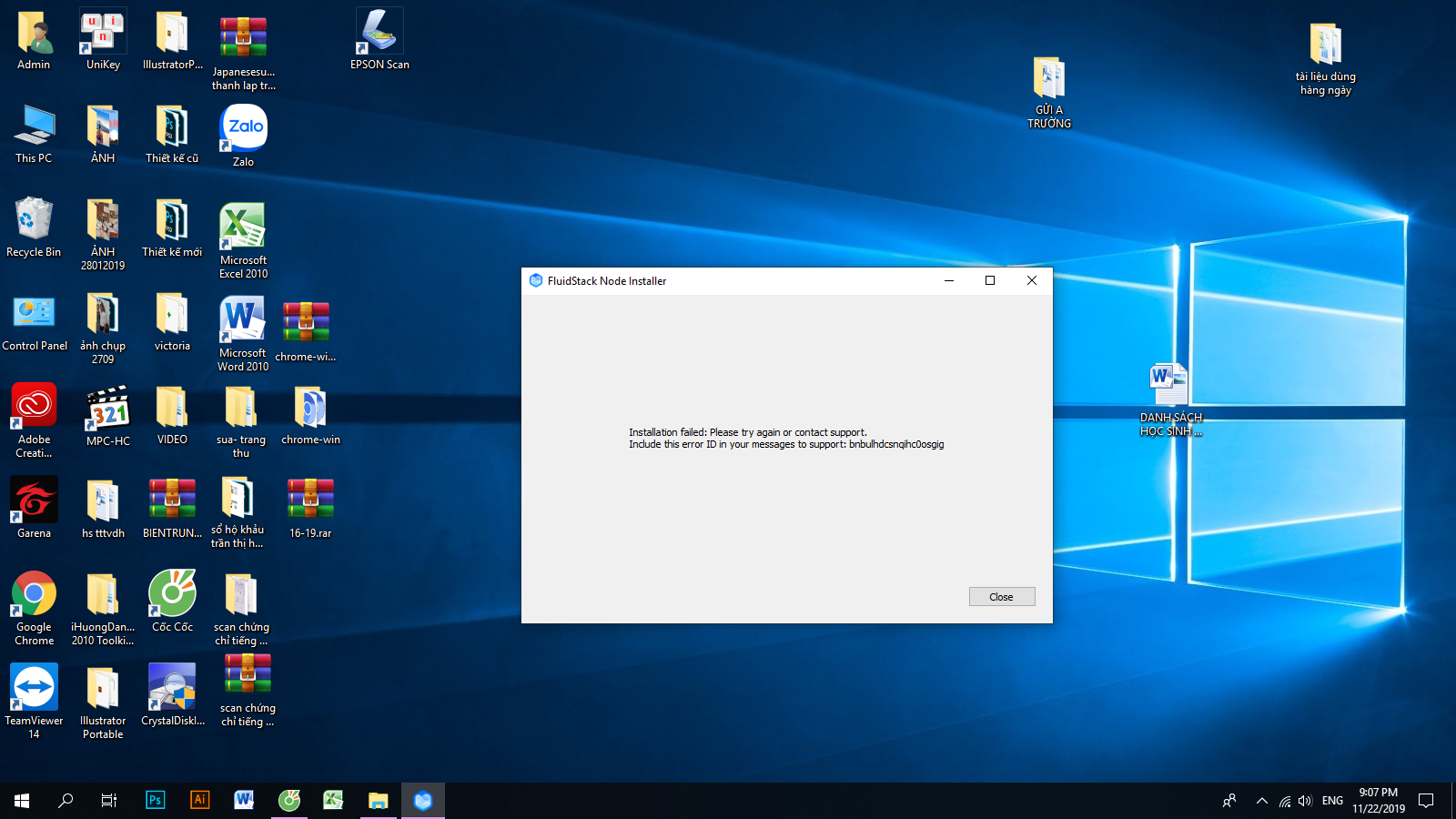The image size is (1456, 819).
Task: Open the Action Center notifications icon
Action: pos(1426,801)
